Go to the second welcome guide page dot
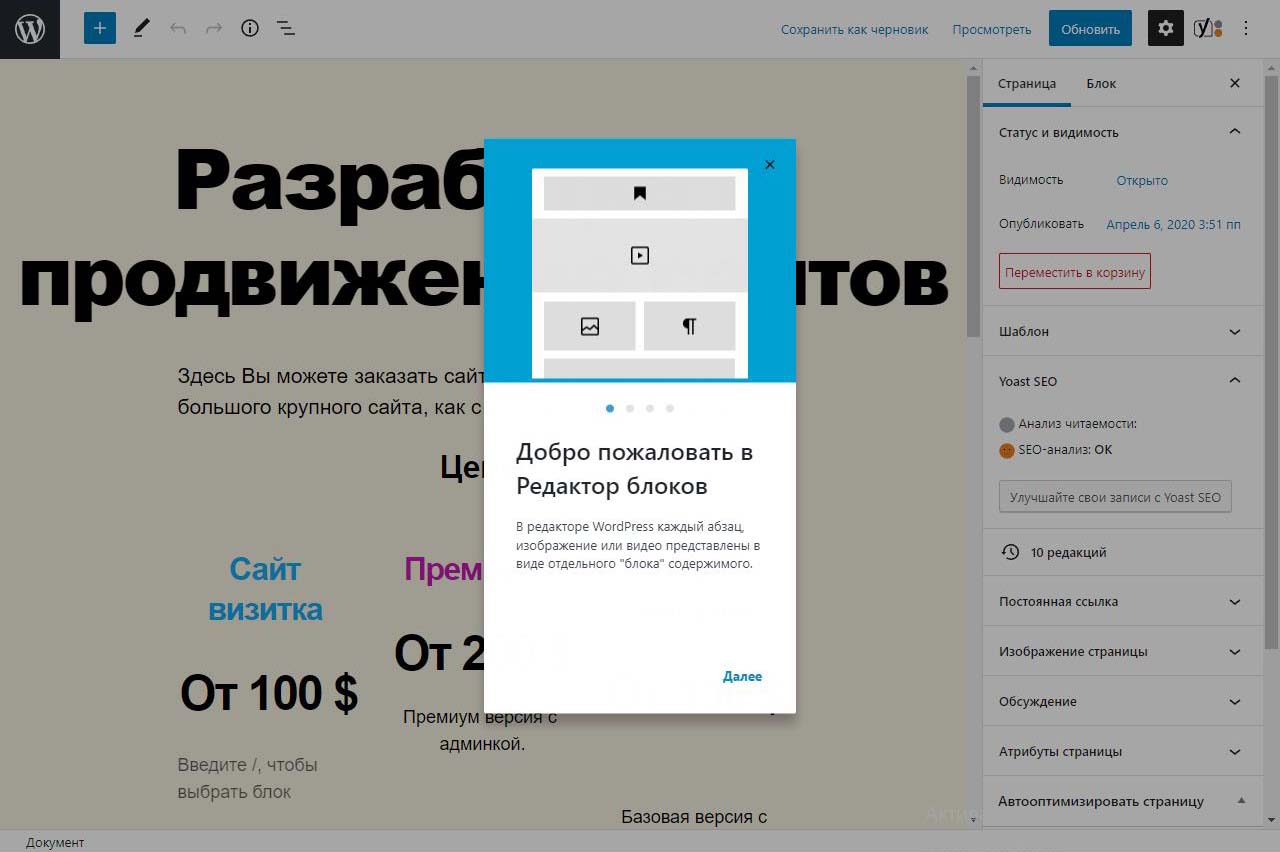Screen dimensions: 1280x852 pos(630,408)
